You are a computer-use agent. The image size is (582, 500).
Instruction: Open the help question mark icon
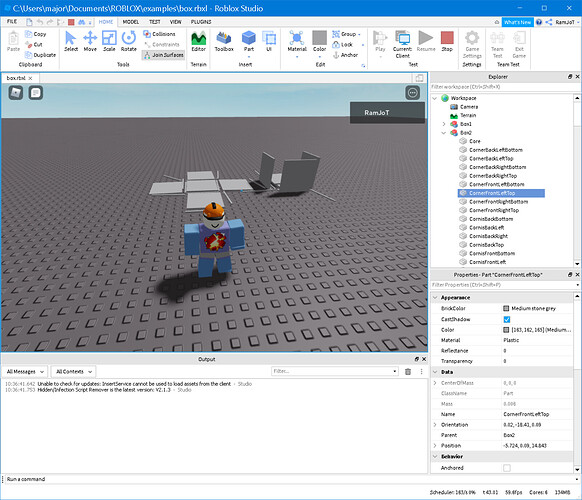click(x=539, y=22)
